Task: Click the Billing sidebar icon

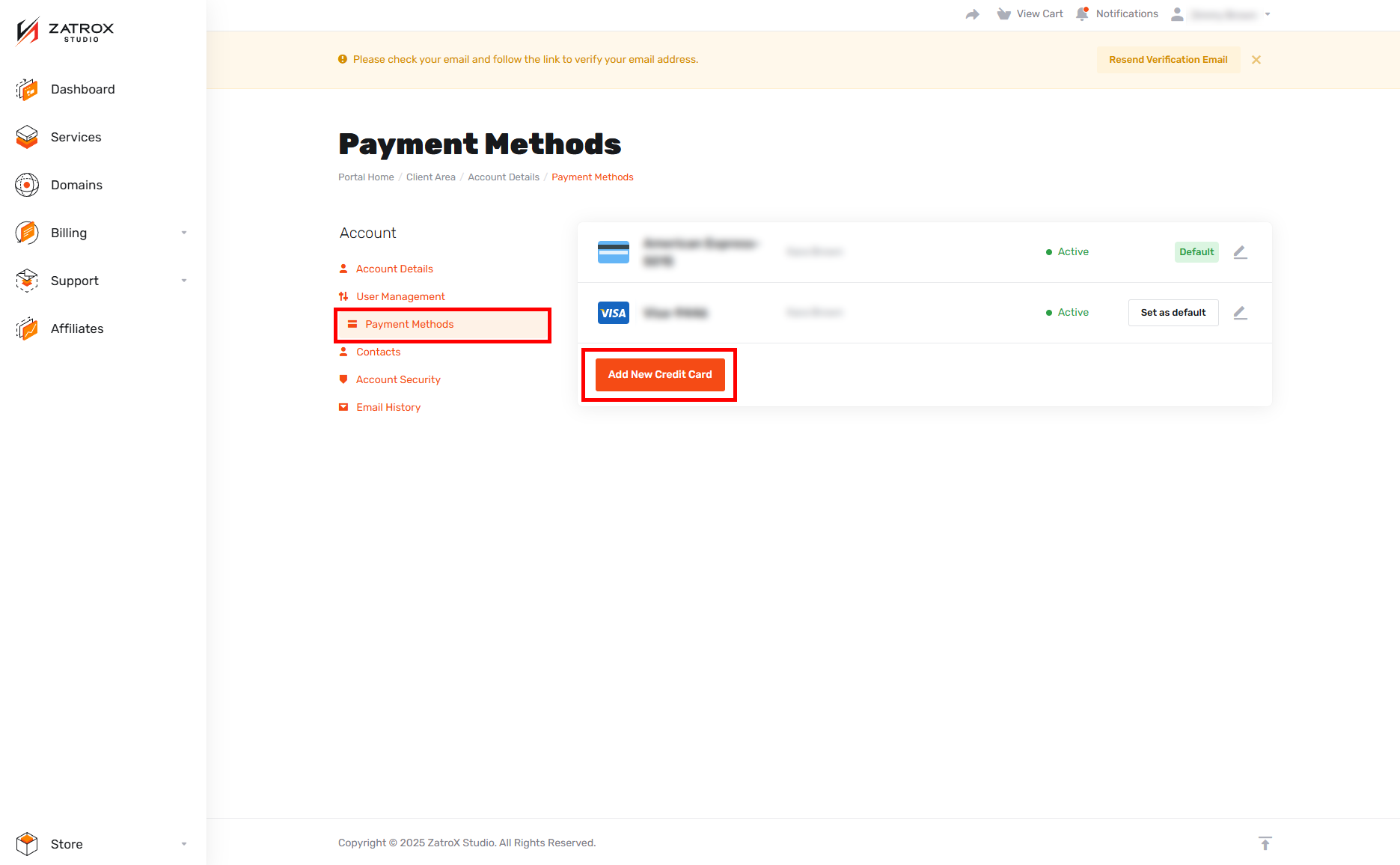Action: (x=27, y=233)
